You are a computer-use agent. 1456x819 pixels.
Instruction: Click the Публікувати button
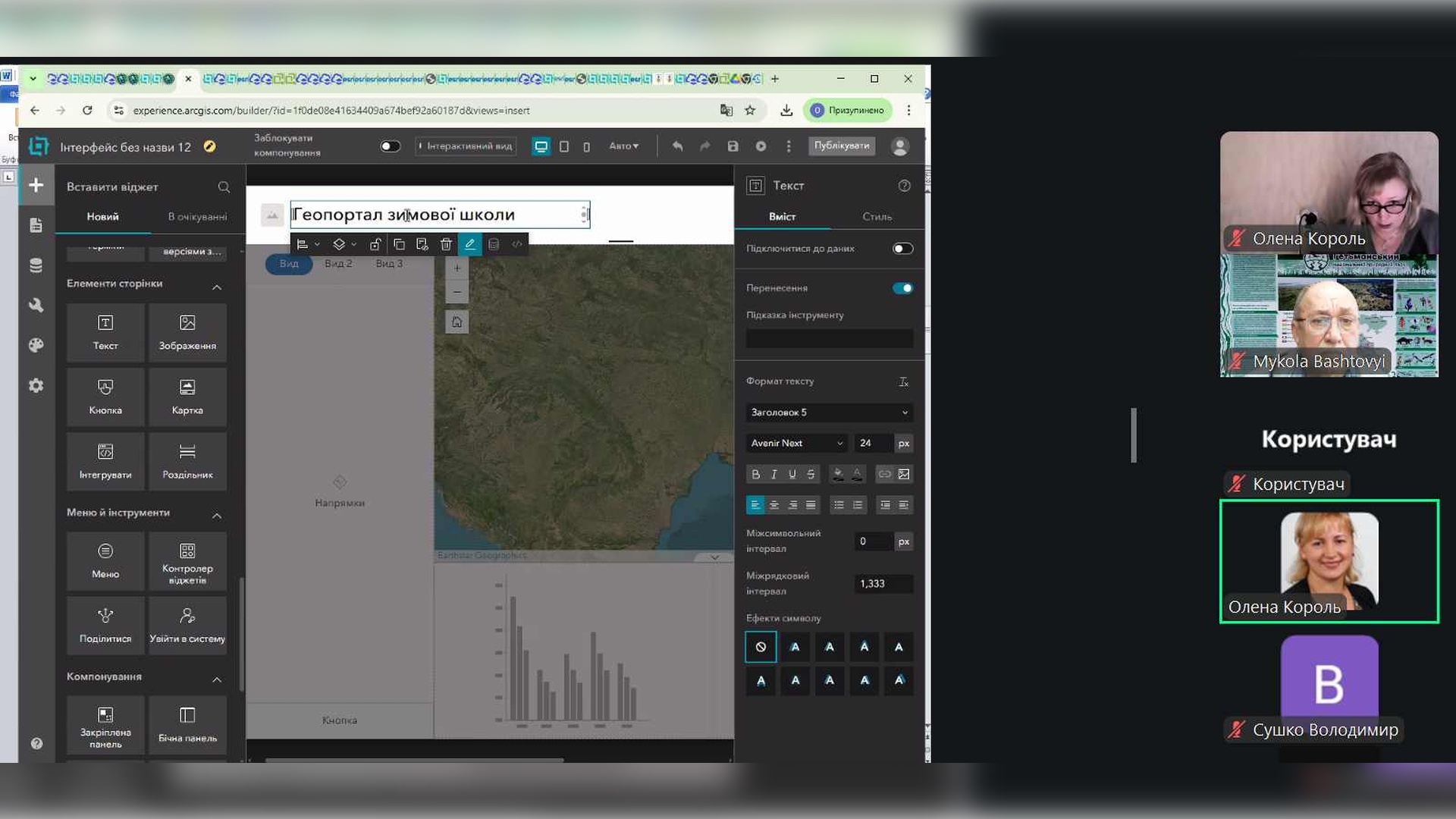pyautogui.click(x=842, y=146)
